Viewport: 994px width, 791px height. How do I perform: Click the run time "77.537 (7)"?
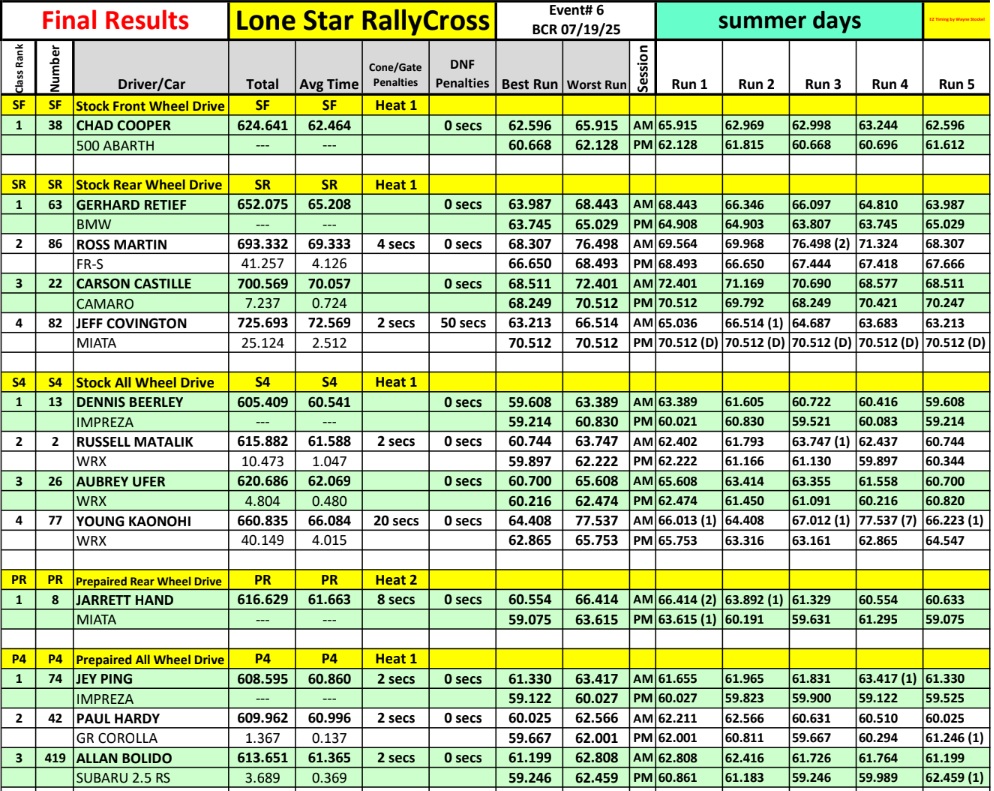point(888,520)
